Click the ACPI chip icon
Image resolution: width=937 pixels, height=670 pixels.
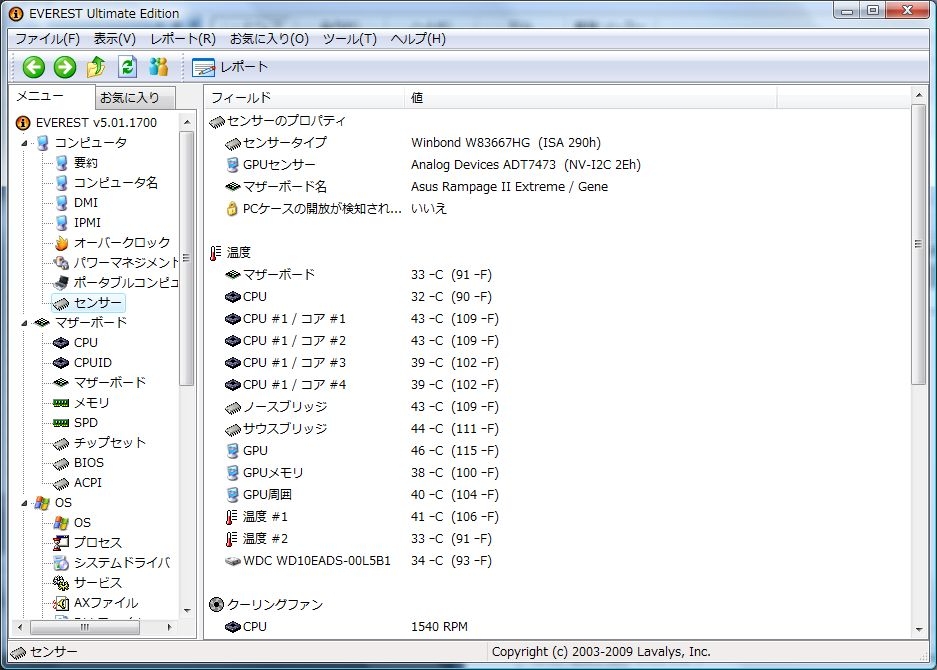pyautogui.click(x=61, y=483)
